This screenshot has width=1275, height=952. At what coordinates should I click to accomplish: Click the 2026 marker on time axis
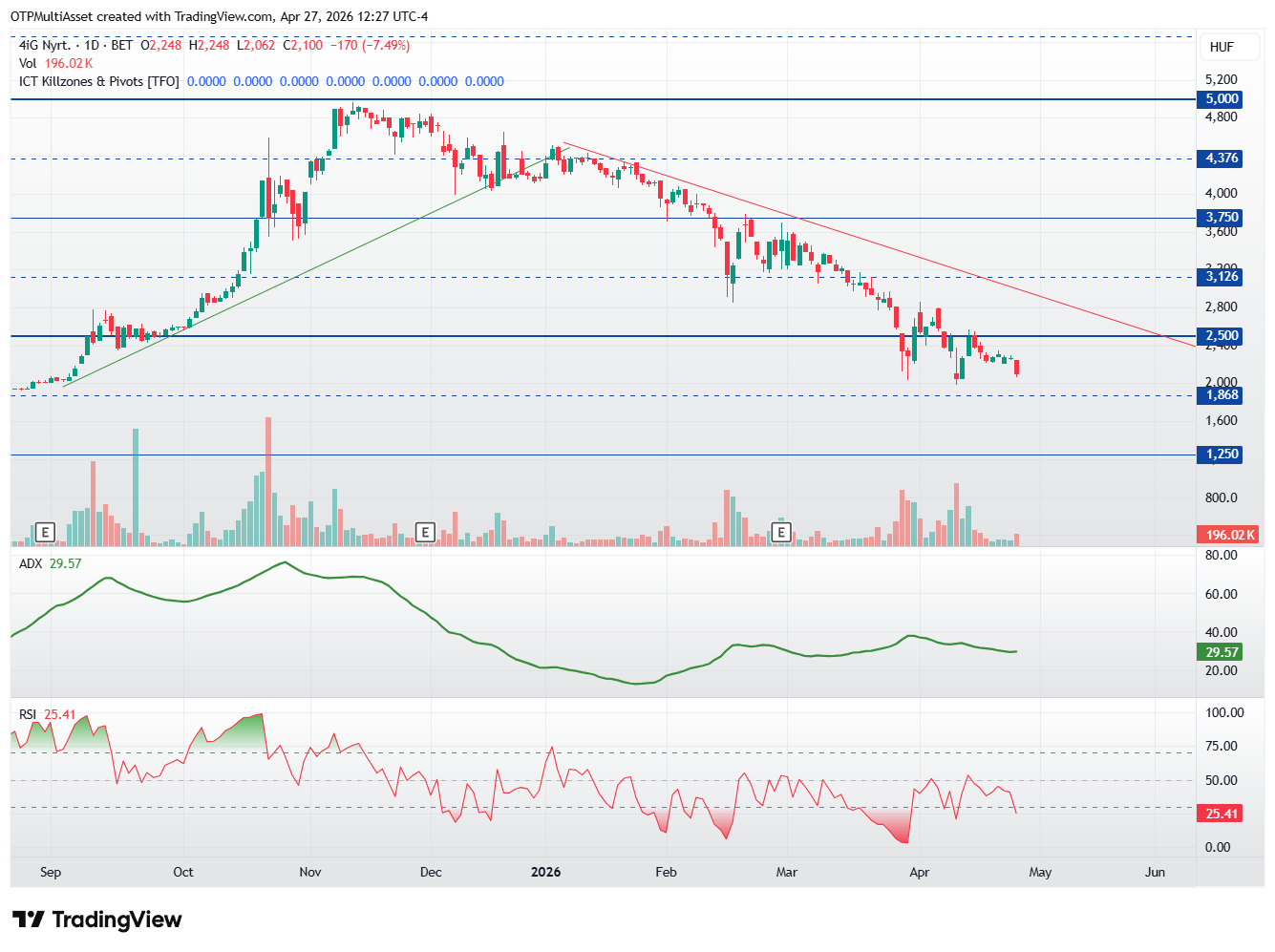pos(545,872)
